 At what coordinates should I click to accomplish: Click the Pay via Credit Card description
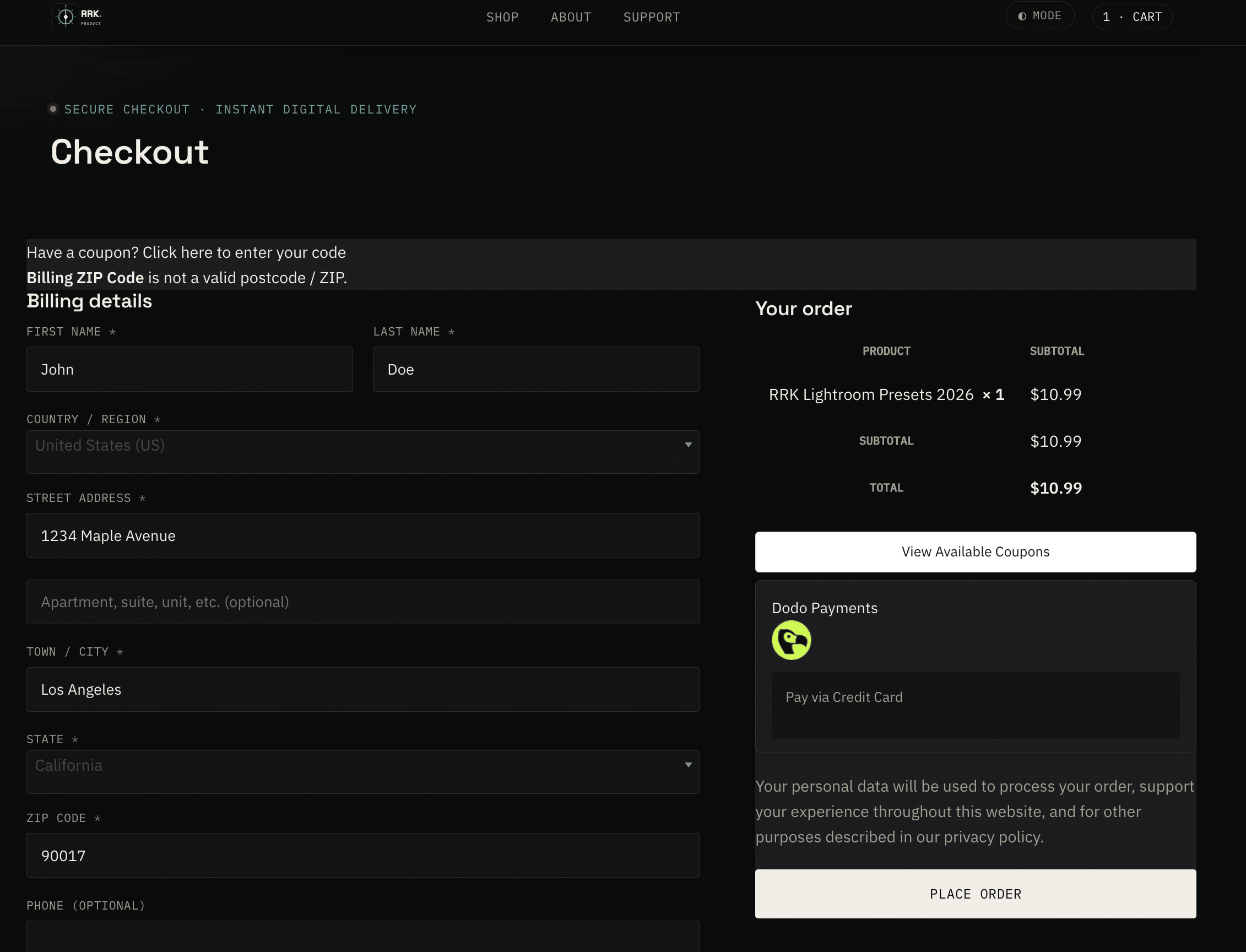pos(844,697)
